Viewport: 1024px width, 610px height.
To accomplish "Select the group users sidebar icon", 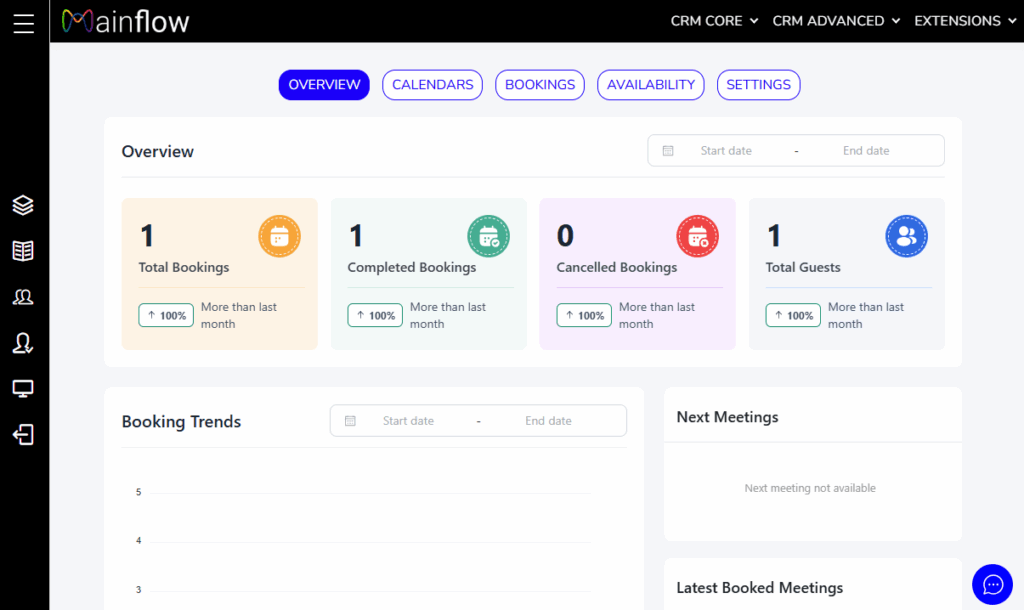I will tap(23, 297).
